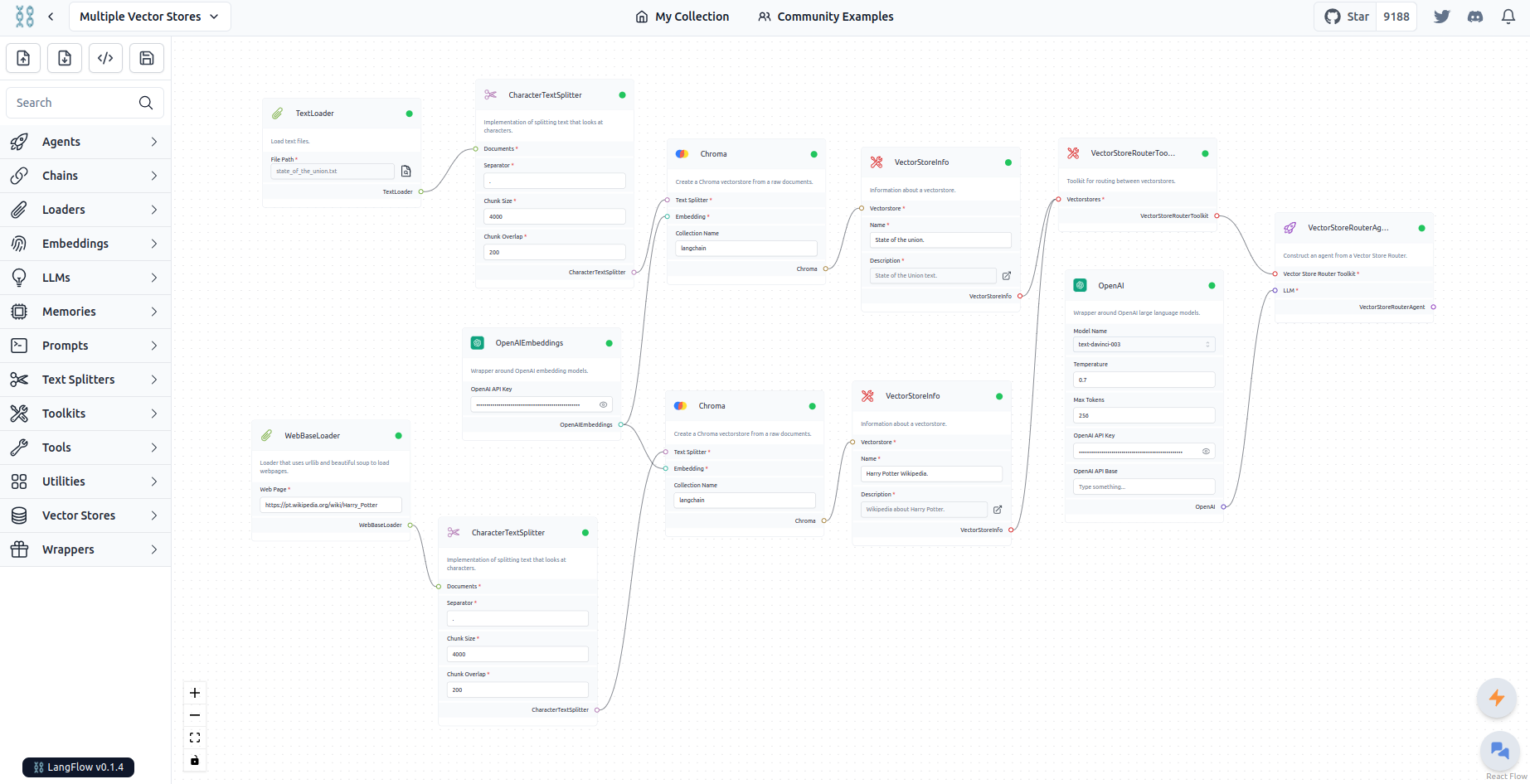Screen dimensions: 1530x784
Task: Click the TextLoader output handle
Action: 421,191
